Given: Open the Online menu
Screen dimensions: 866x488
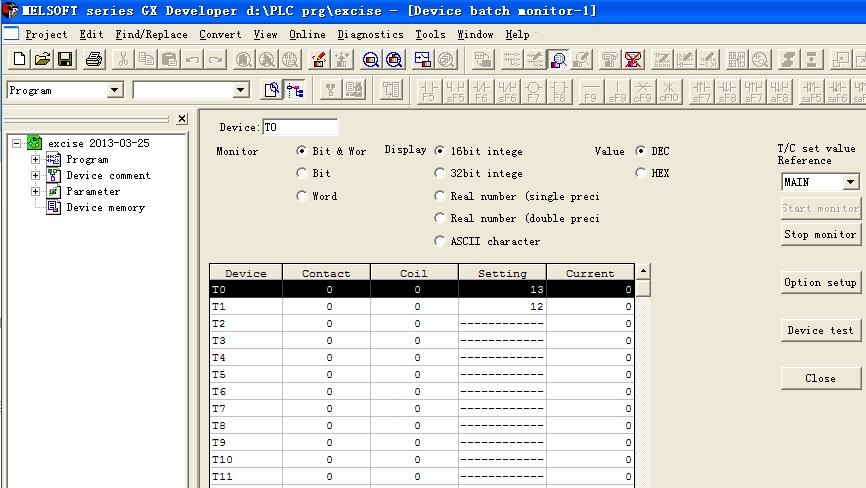Looking at the screenshot, I should click(x=307, y=34).
